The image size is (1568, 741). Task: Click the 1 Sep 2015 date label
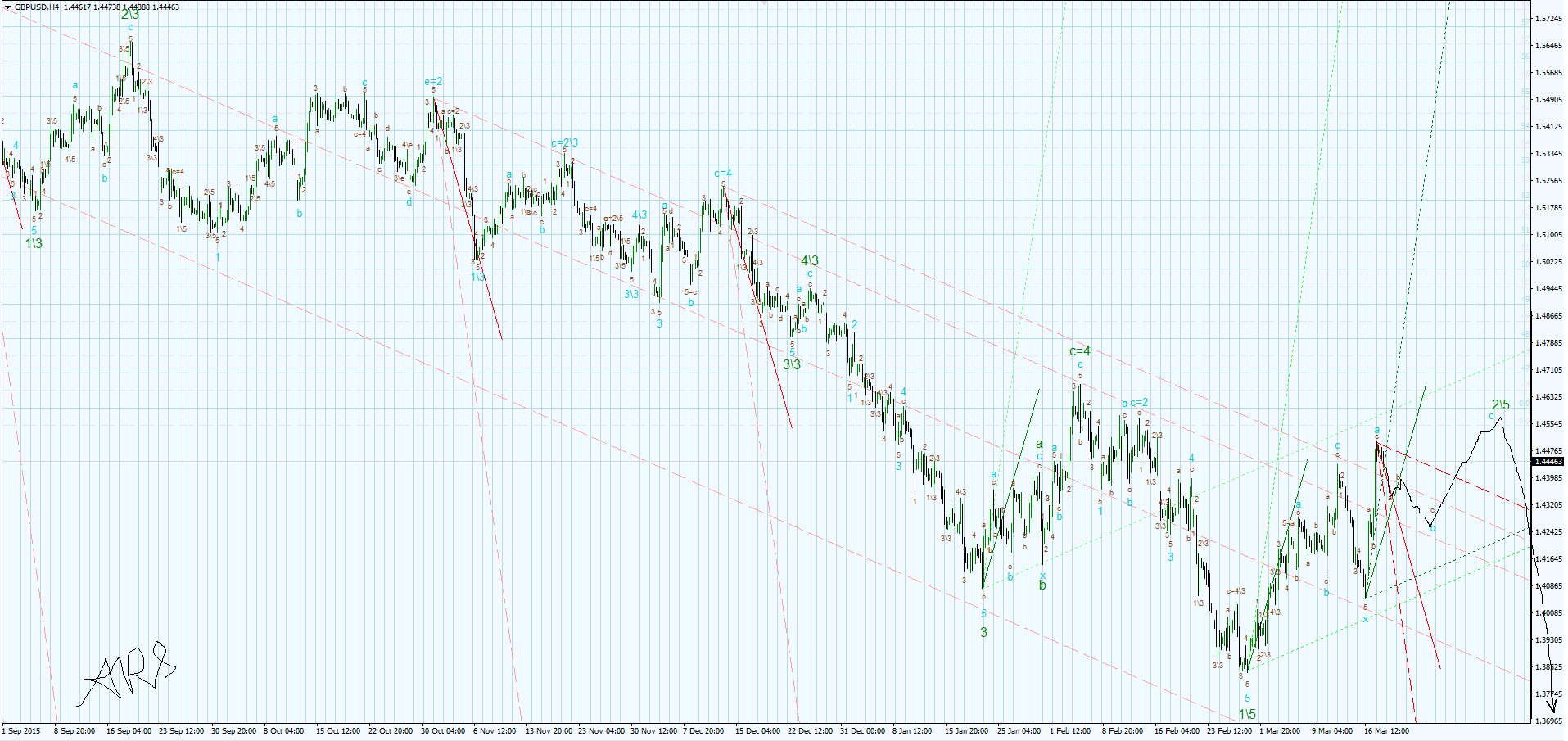22,730
